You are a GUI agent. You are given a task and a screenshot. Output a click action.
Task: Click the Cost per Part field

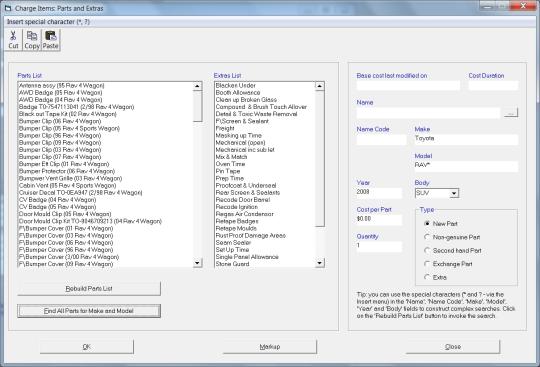[379, 220]
